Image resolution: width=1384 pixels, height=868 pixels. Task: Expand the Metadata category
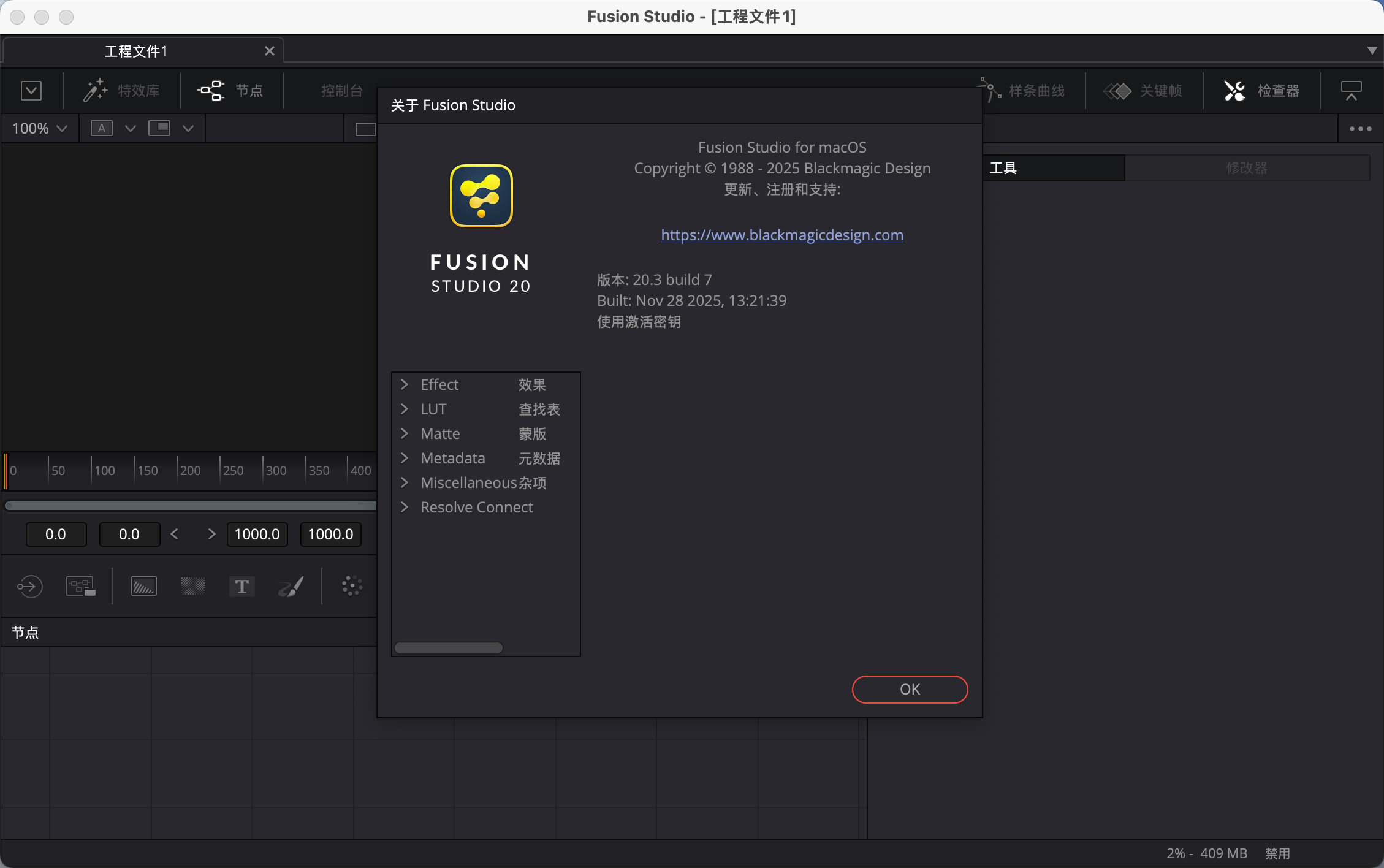(405, 458)
